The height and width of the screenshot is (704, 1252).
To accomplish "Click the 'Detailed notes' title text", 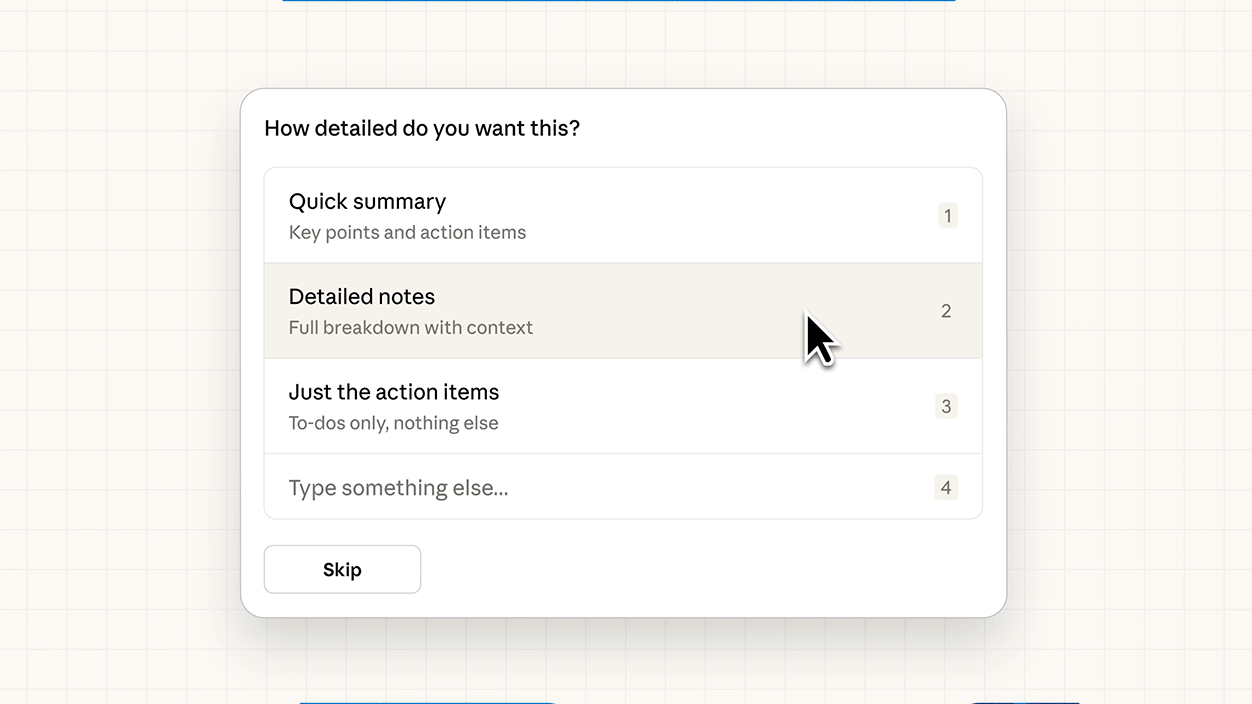I will tap(361, 297).
